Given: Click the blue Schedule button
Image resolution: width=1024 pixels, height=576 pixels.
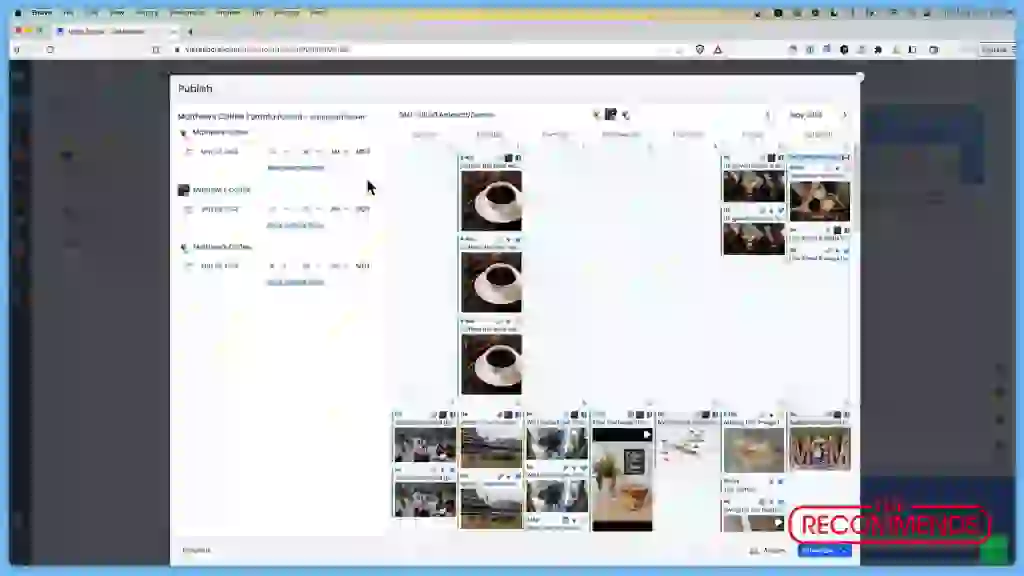Looking at the screenshot, I should tap(817, 551).
